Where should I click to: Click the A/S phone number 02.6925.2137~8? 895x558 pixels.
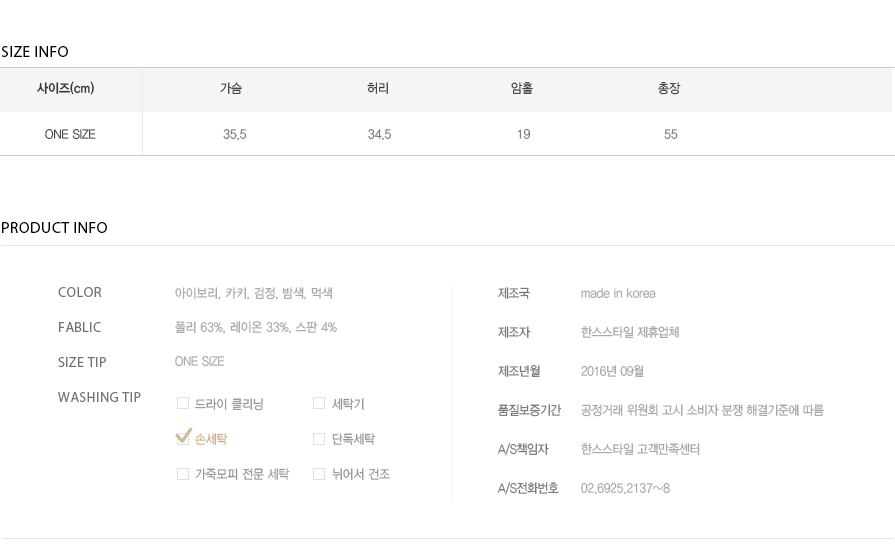625,488
